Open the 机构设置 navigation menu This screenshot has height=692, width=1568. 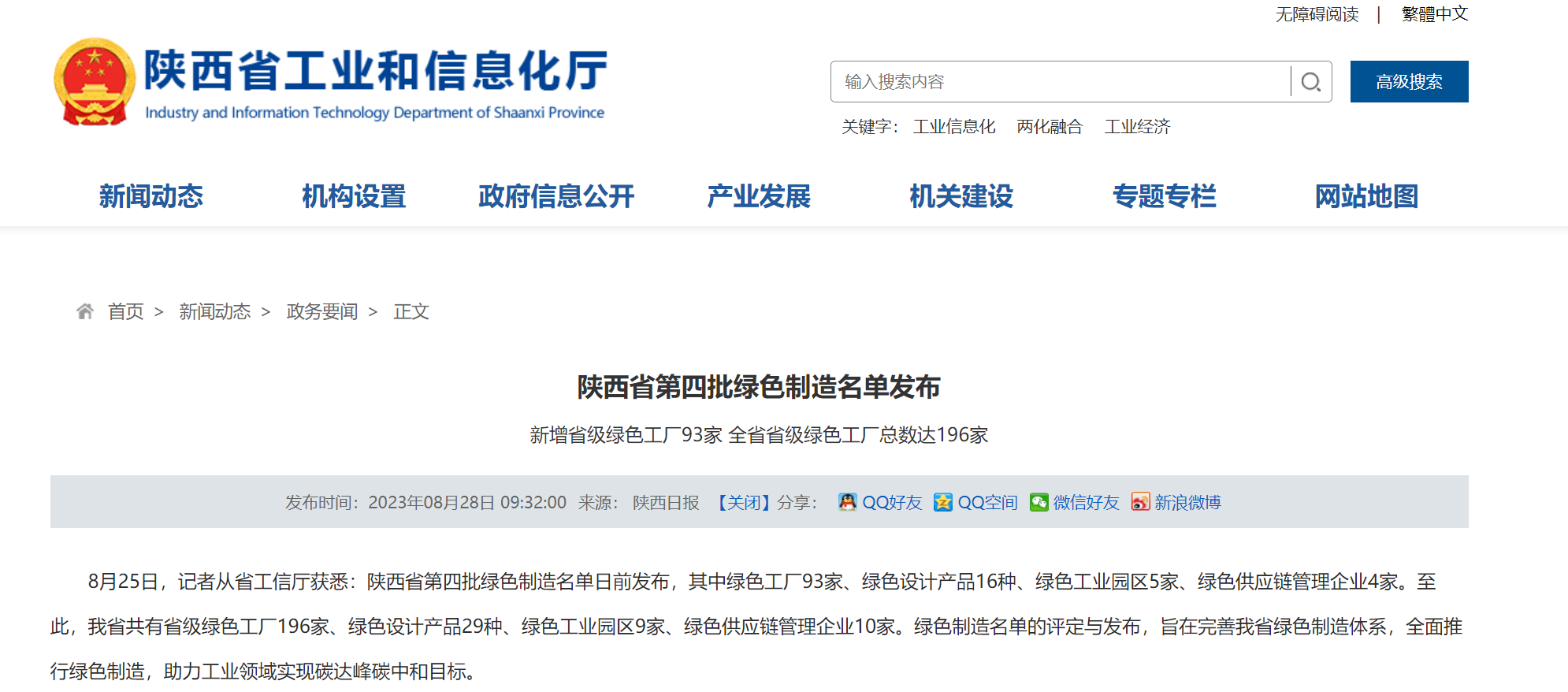(x=354, y=196)
